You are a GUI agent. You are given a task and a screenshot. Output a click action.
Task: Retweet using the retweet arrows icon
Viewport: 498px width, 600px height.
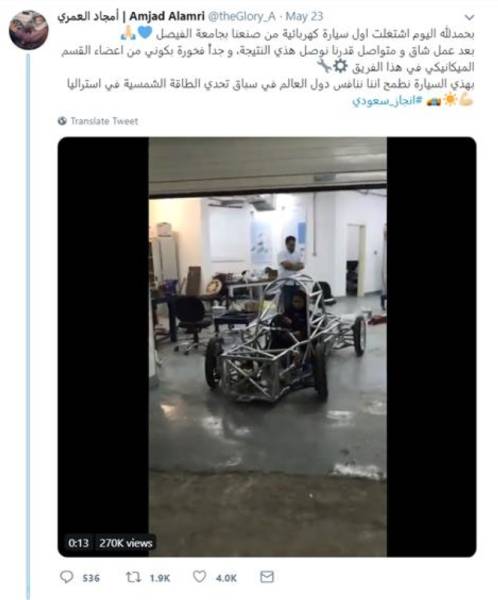pos(133,577)
